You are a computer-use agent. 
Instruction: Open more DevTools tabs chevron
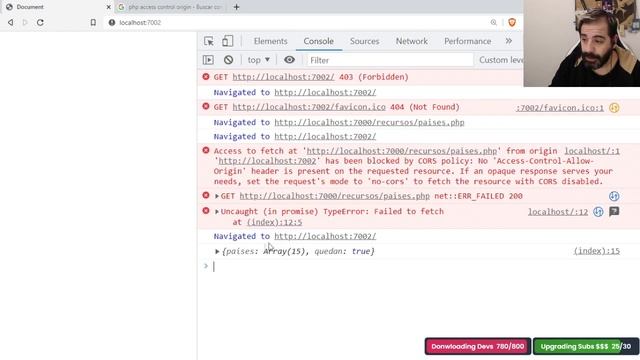(509, 41)
